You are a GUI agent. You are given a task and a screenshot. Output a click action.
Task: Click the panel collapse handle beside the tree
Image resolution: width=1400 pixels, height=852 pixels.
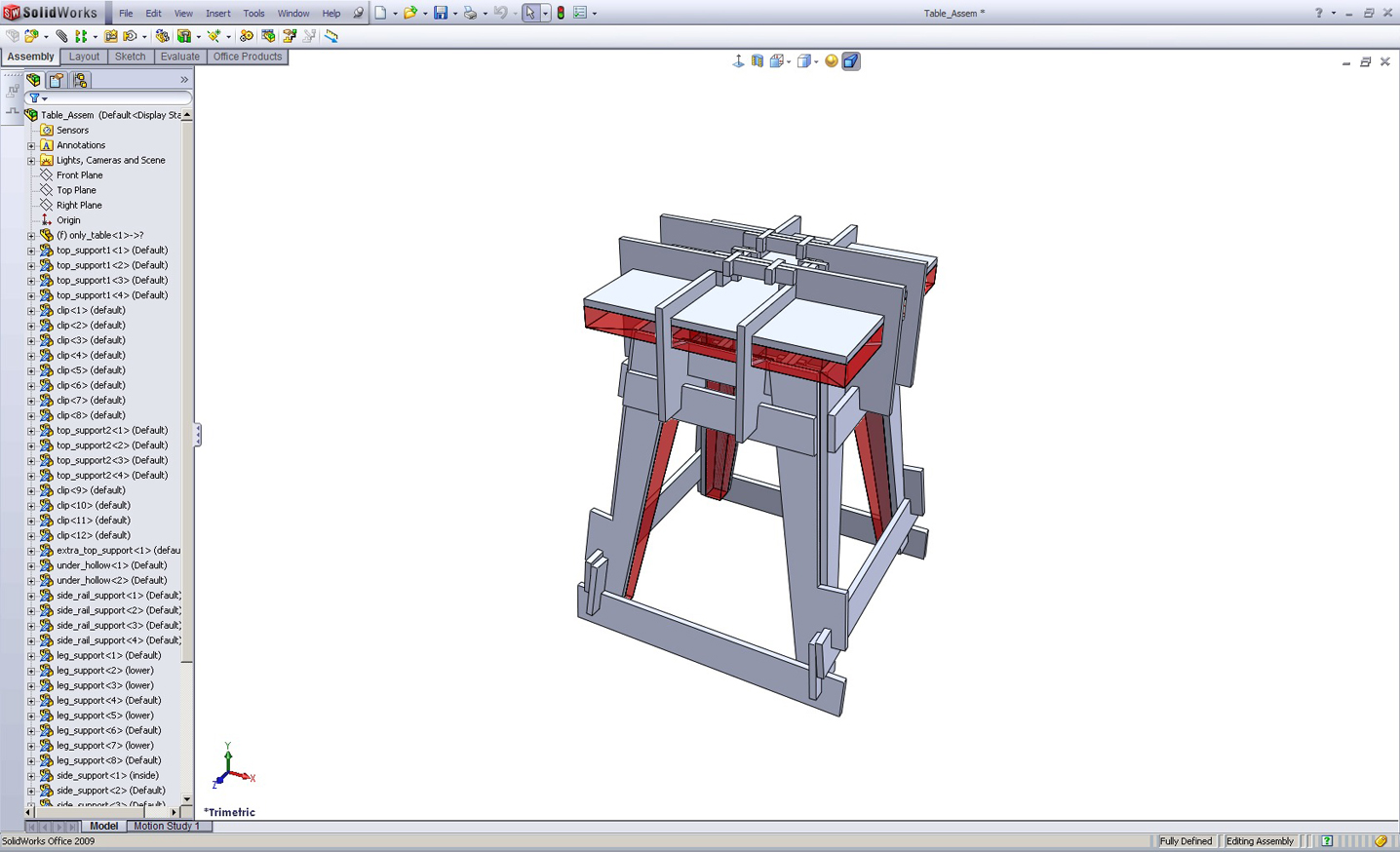[x=197, y=434]
